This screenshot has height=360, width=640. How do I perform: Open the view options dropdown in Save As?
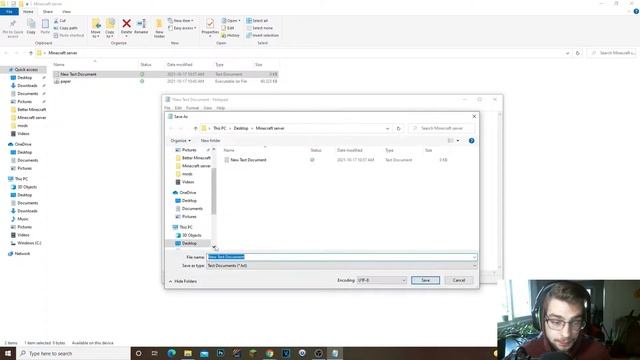[458, 141]
